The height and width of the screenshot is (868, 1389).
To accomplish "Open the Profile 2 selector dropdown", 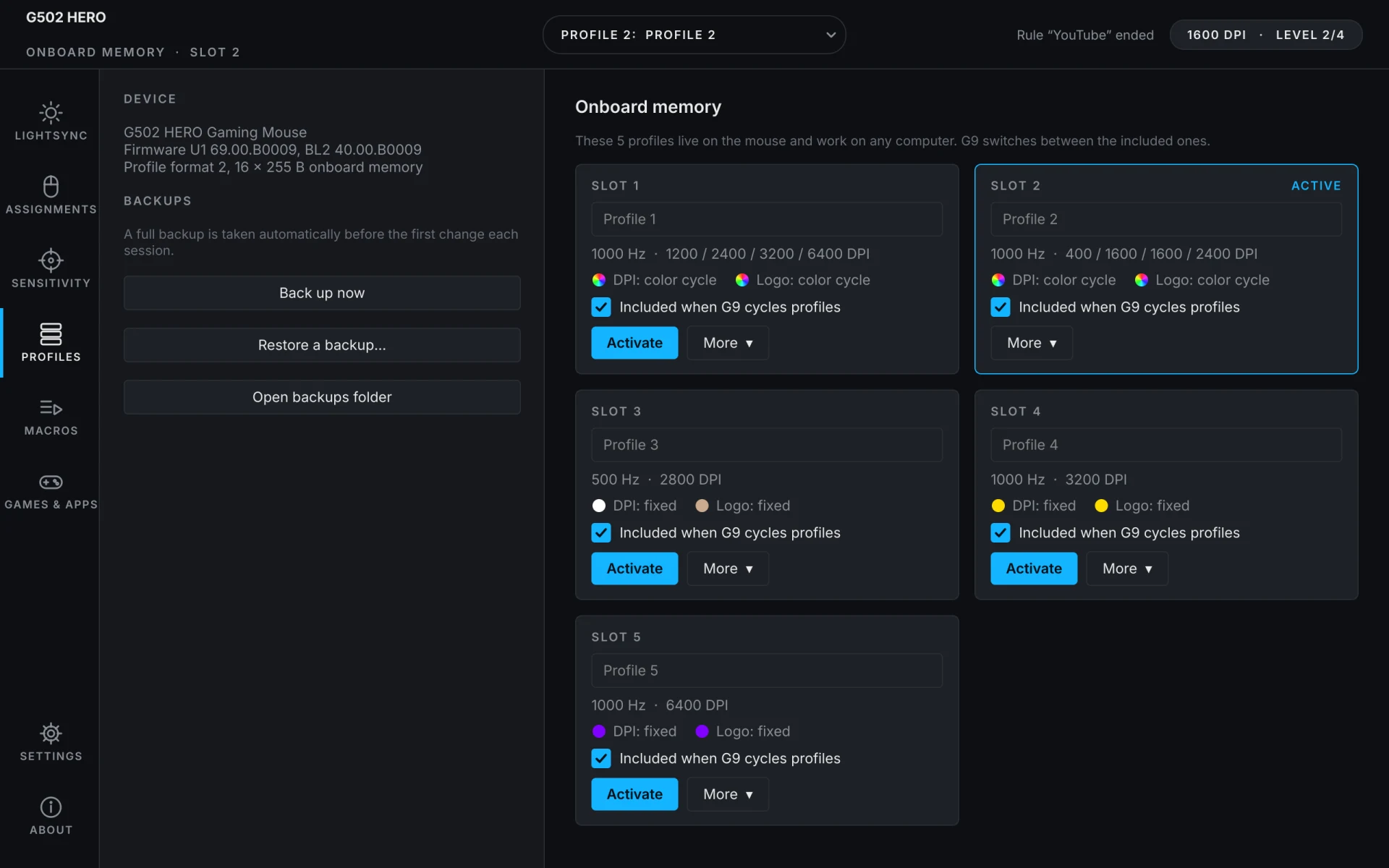I will coord(694,35).
